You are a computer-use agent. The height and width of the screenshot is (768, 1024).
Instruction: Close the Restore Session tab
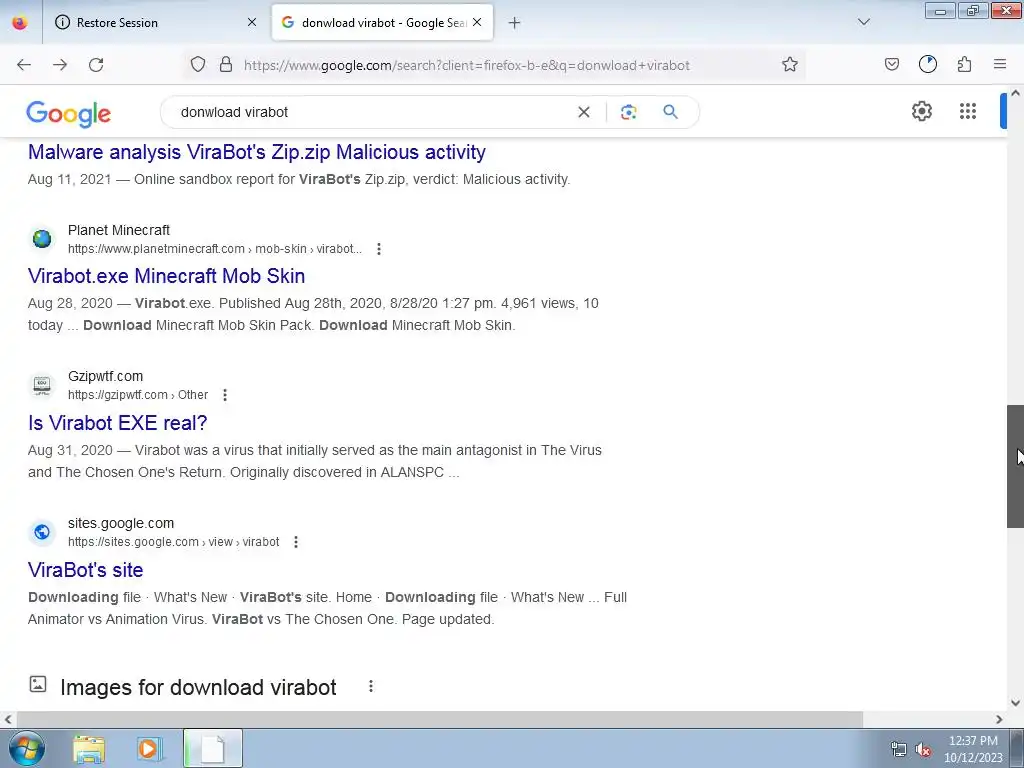251,22
